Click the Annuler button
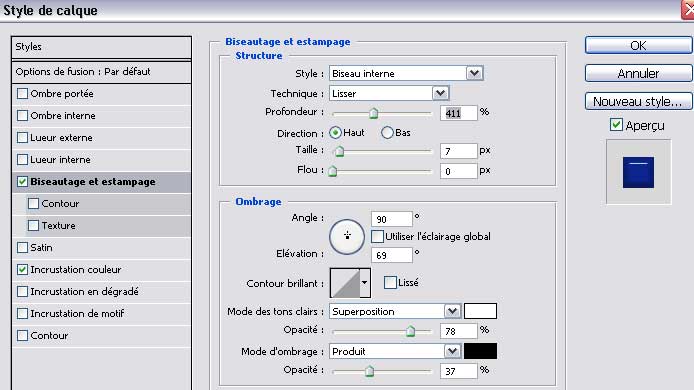This screenshot has height=390, width=694. 638,73
